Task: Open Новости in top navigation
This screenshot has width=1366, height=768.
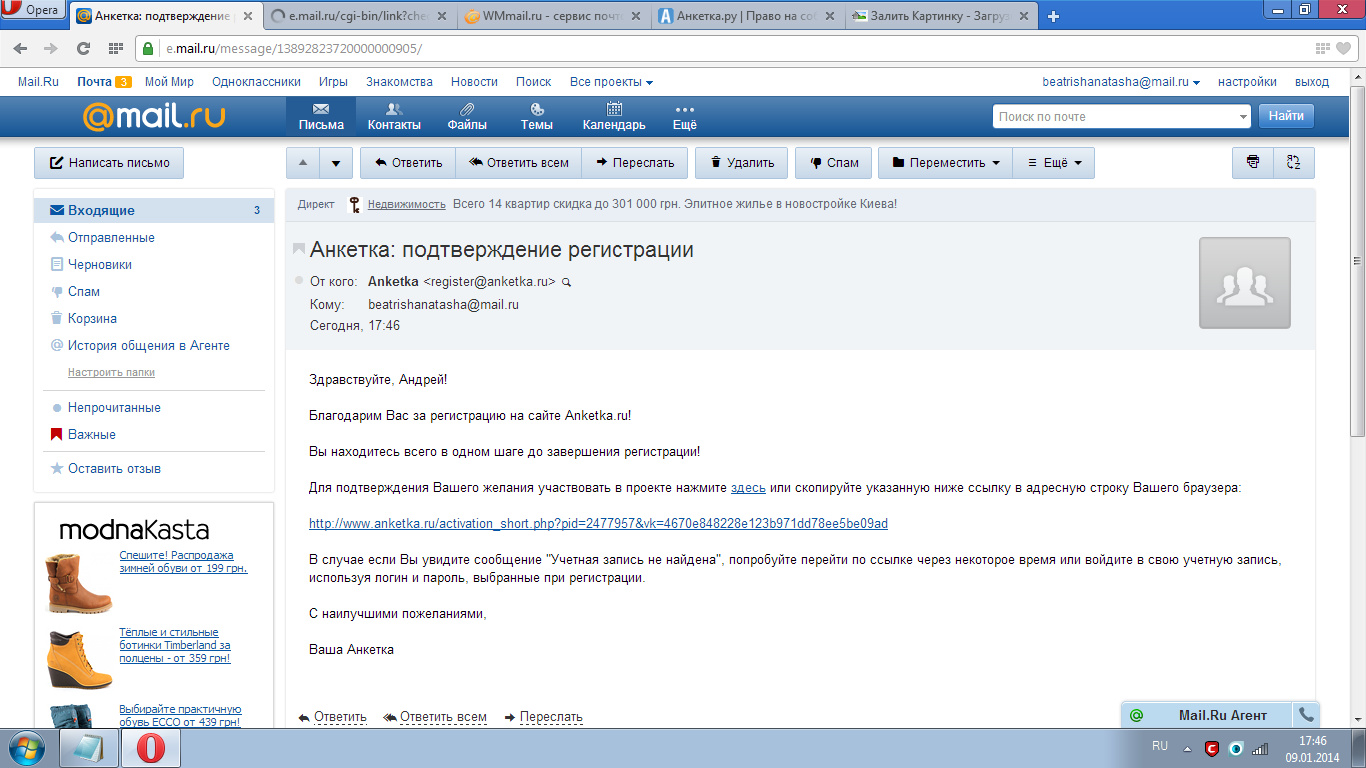Action: (x=474, y=82)
